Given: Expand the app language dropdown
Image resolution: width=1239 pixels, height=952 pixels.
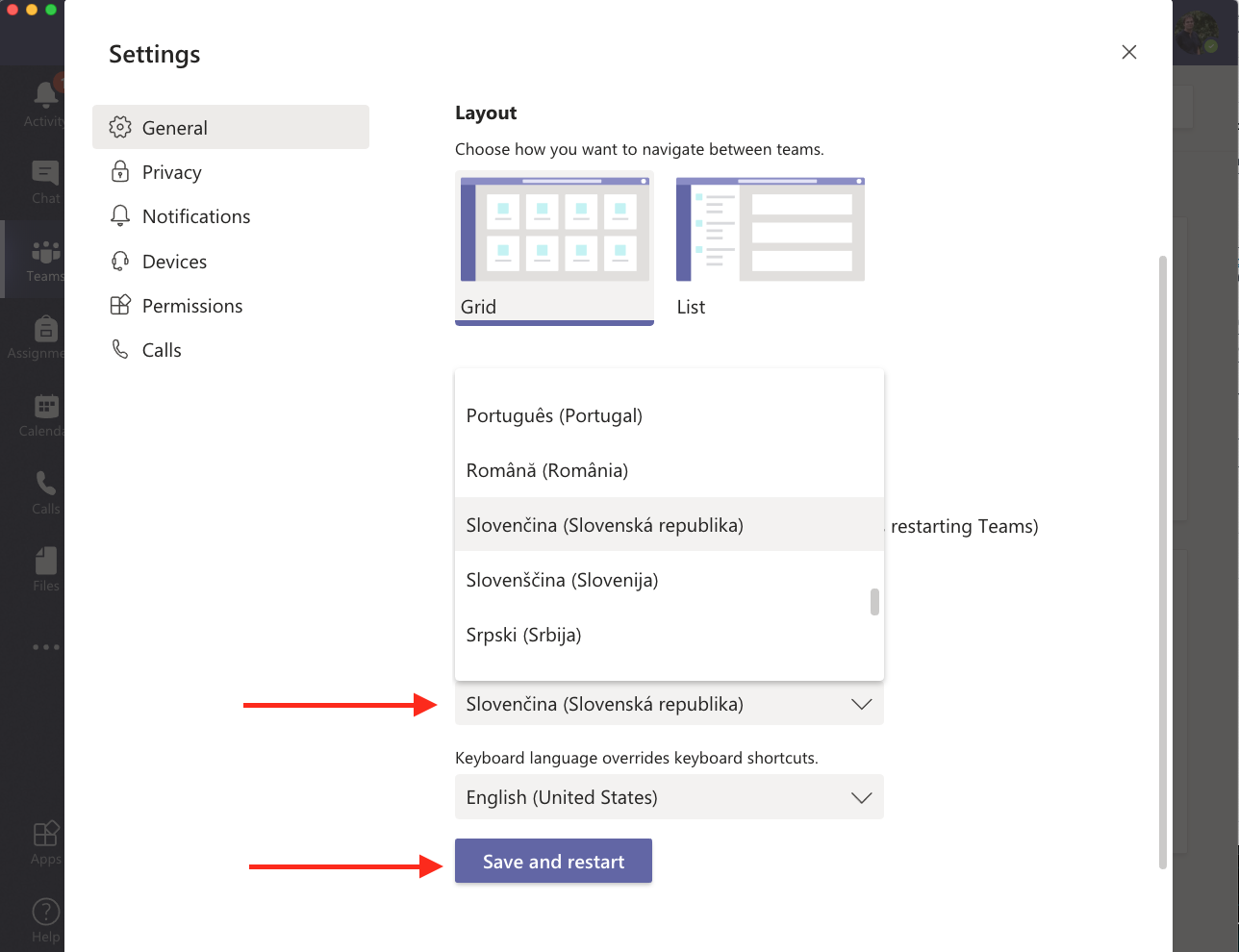Looking at the screenshot, I should point(669,704).
